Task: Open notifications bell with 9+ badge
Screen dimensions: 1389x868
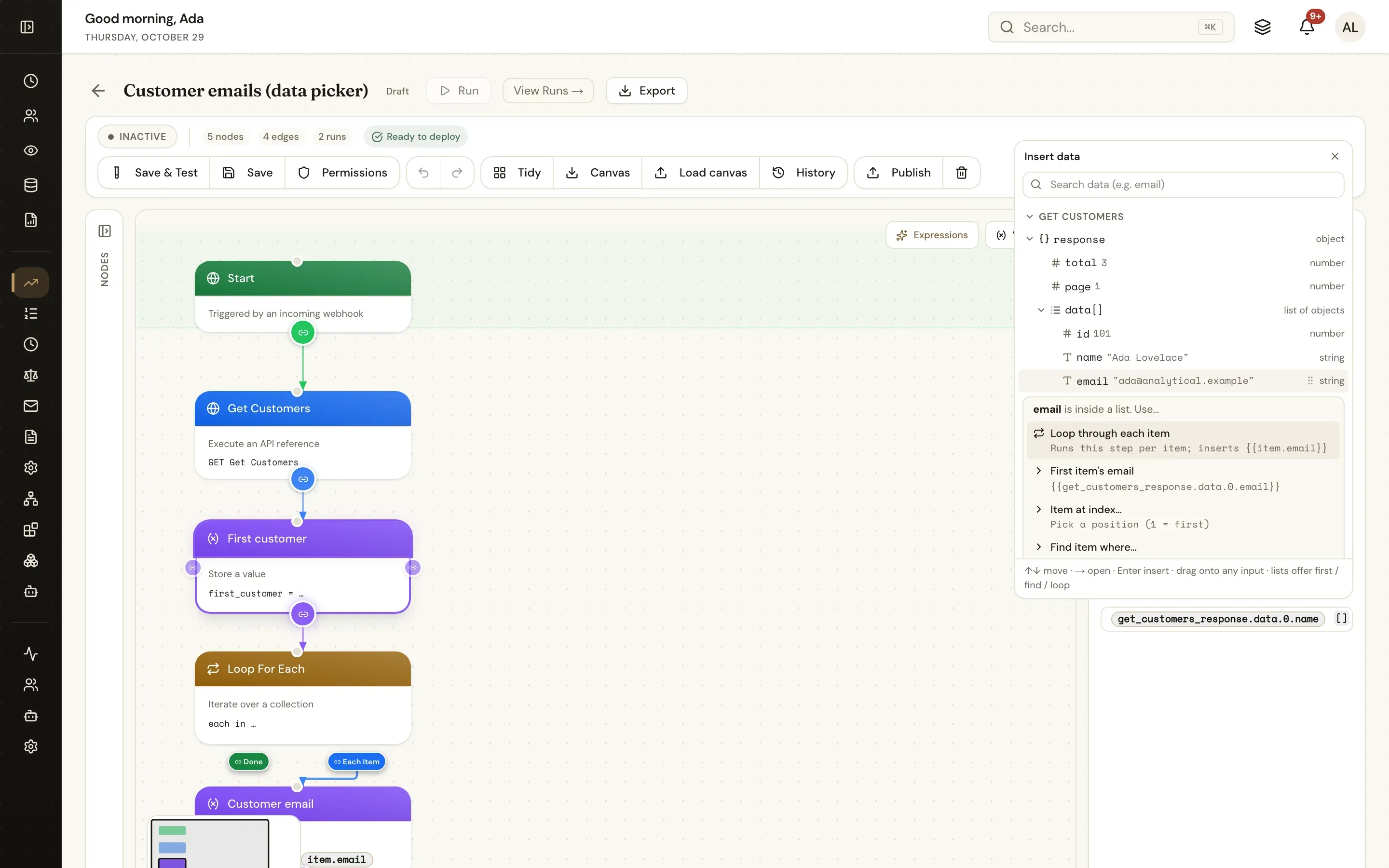Action: pos(1307,27)
